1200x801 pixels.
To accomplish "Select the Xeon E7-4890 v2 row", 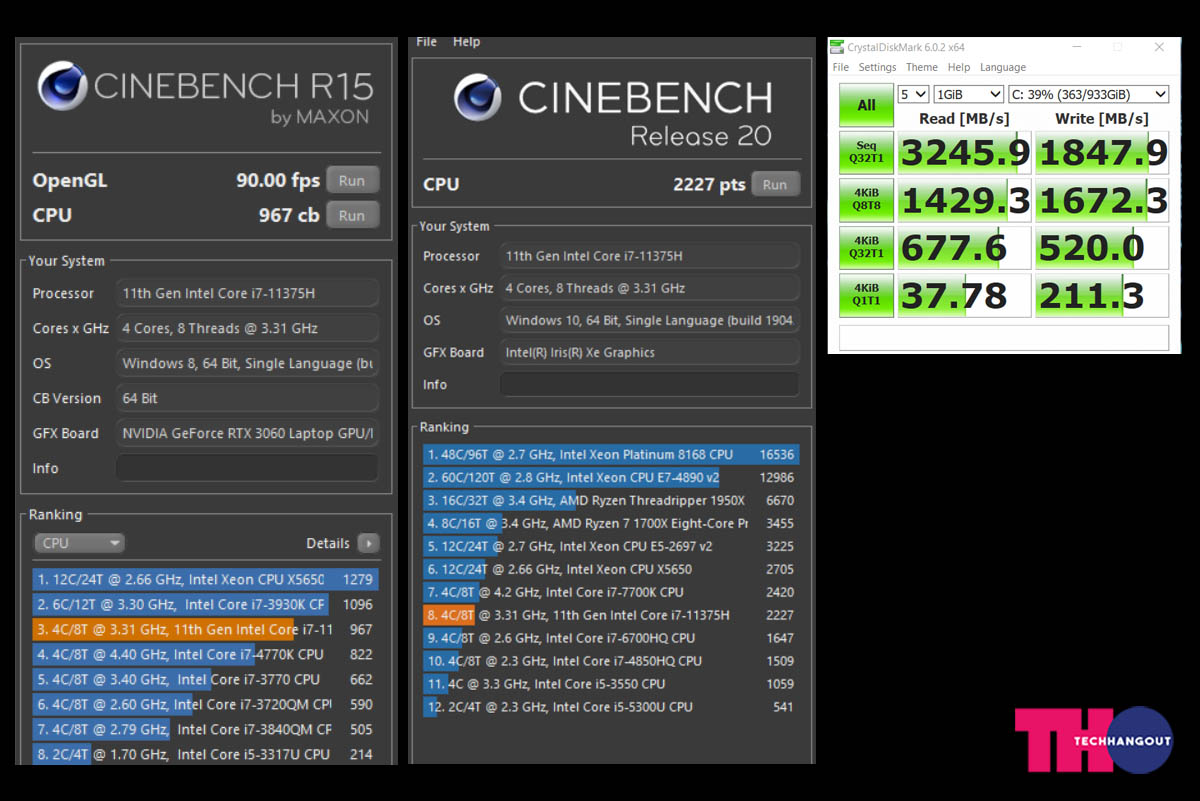I will pyautogui.click(x=611, y=477).
